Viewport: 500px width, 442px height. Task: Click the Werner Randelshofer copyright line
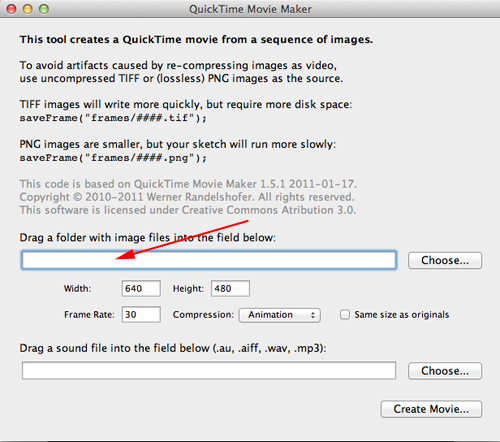tap(187, 197)
